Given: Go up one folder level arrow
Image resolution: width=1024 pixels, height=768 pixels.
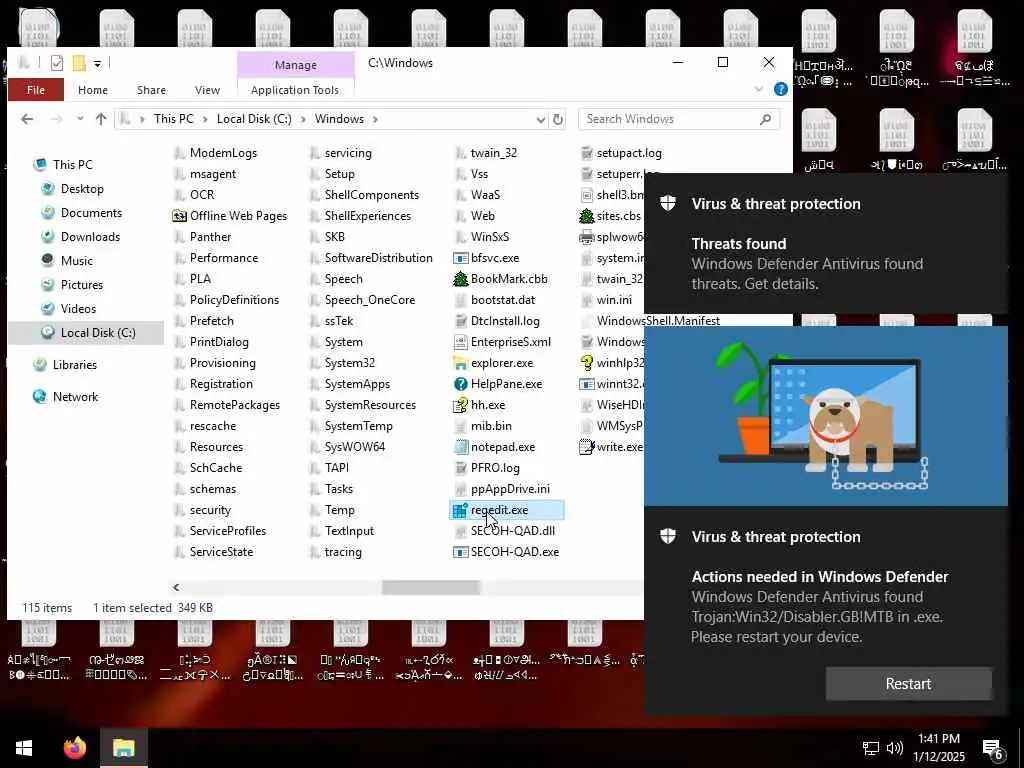Looking at the screenshot, I should (x=101, y=119).
